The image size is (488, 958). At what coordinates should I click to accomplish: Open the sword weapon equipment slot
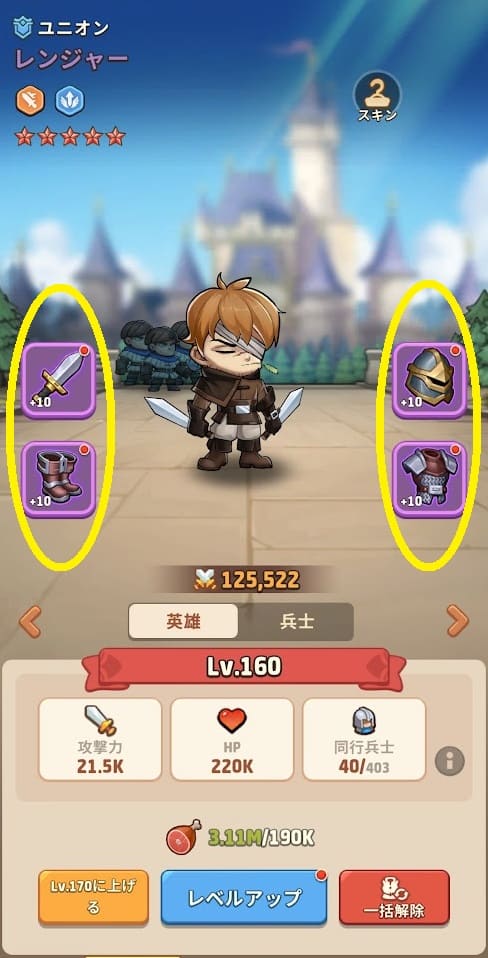coord(59,380)
